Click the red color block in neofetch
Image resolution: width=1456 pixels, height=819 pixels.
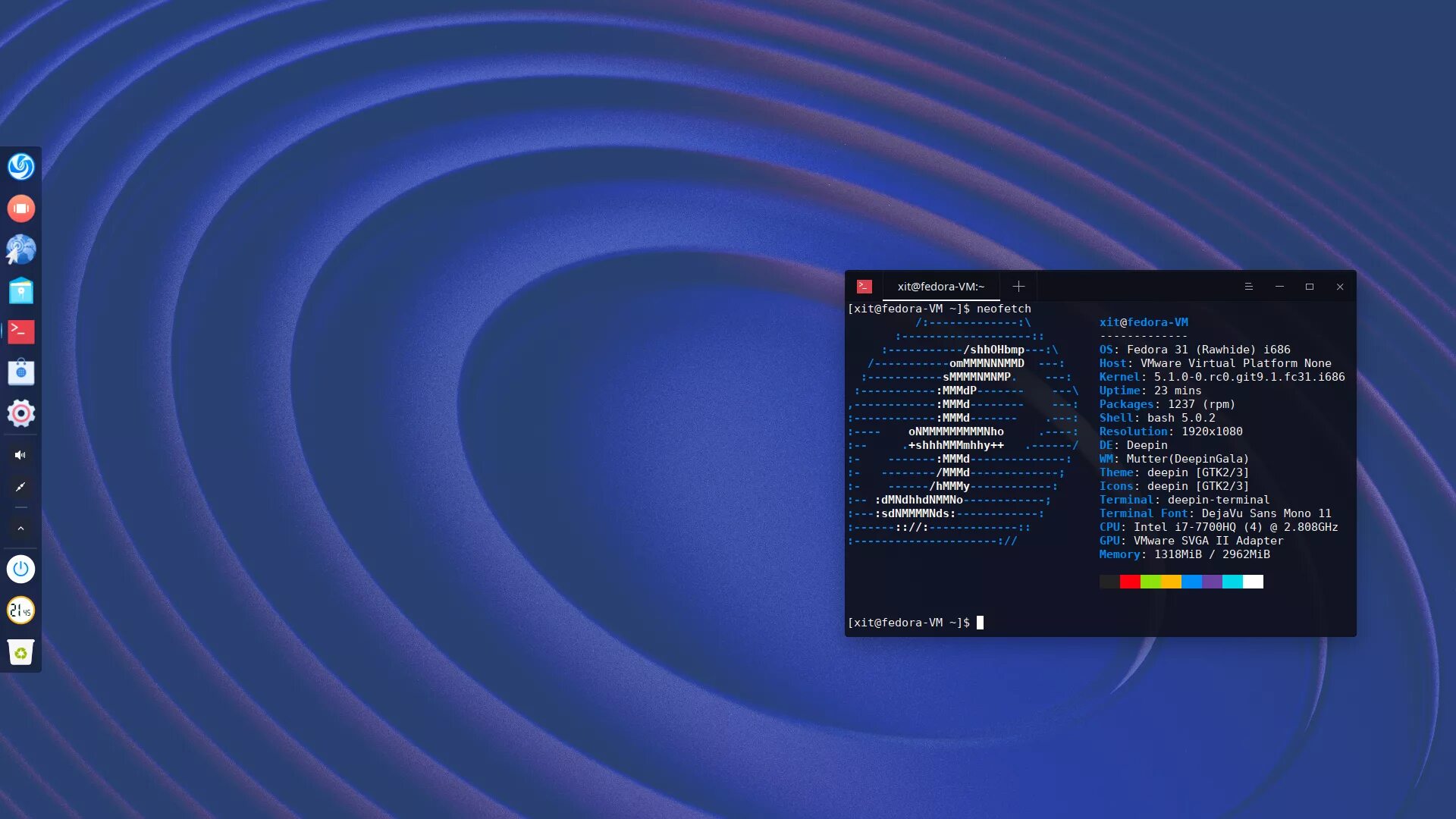point(1130,582)
